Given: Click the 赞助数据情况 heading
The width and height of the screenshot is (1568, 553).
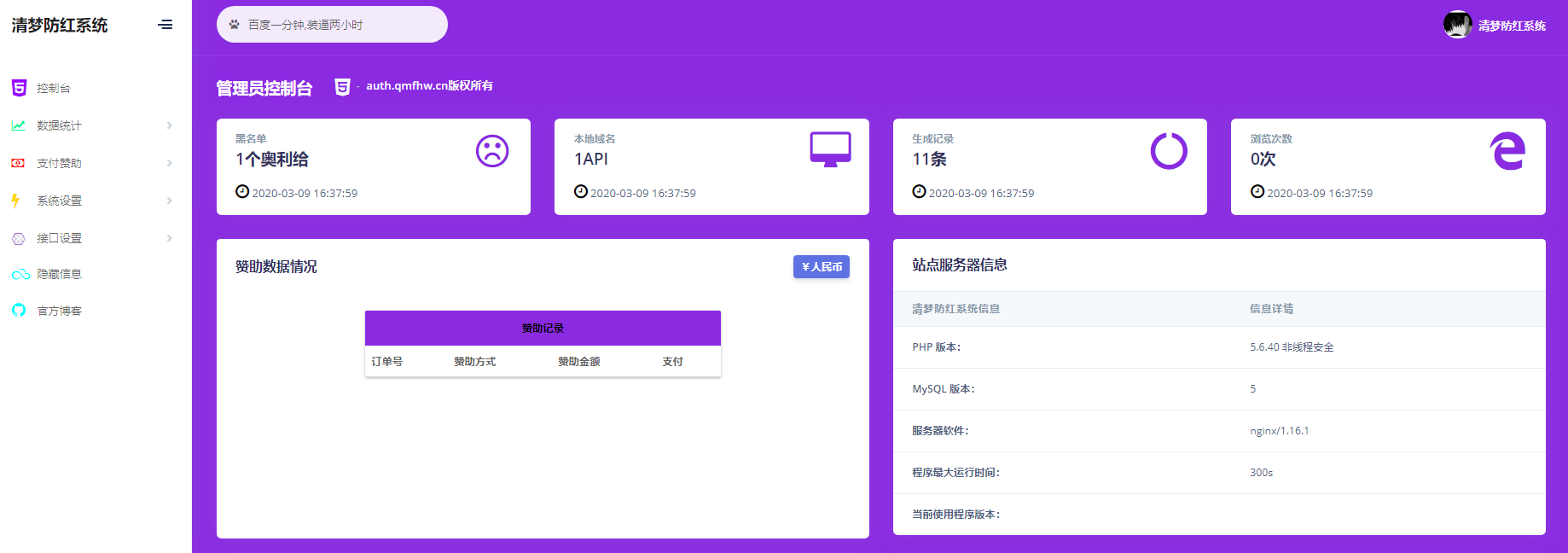Looking at the screenshot, I should pyautogui.click(x=276, y=267).
